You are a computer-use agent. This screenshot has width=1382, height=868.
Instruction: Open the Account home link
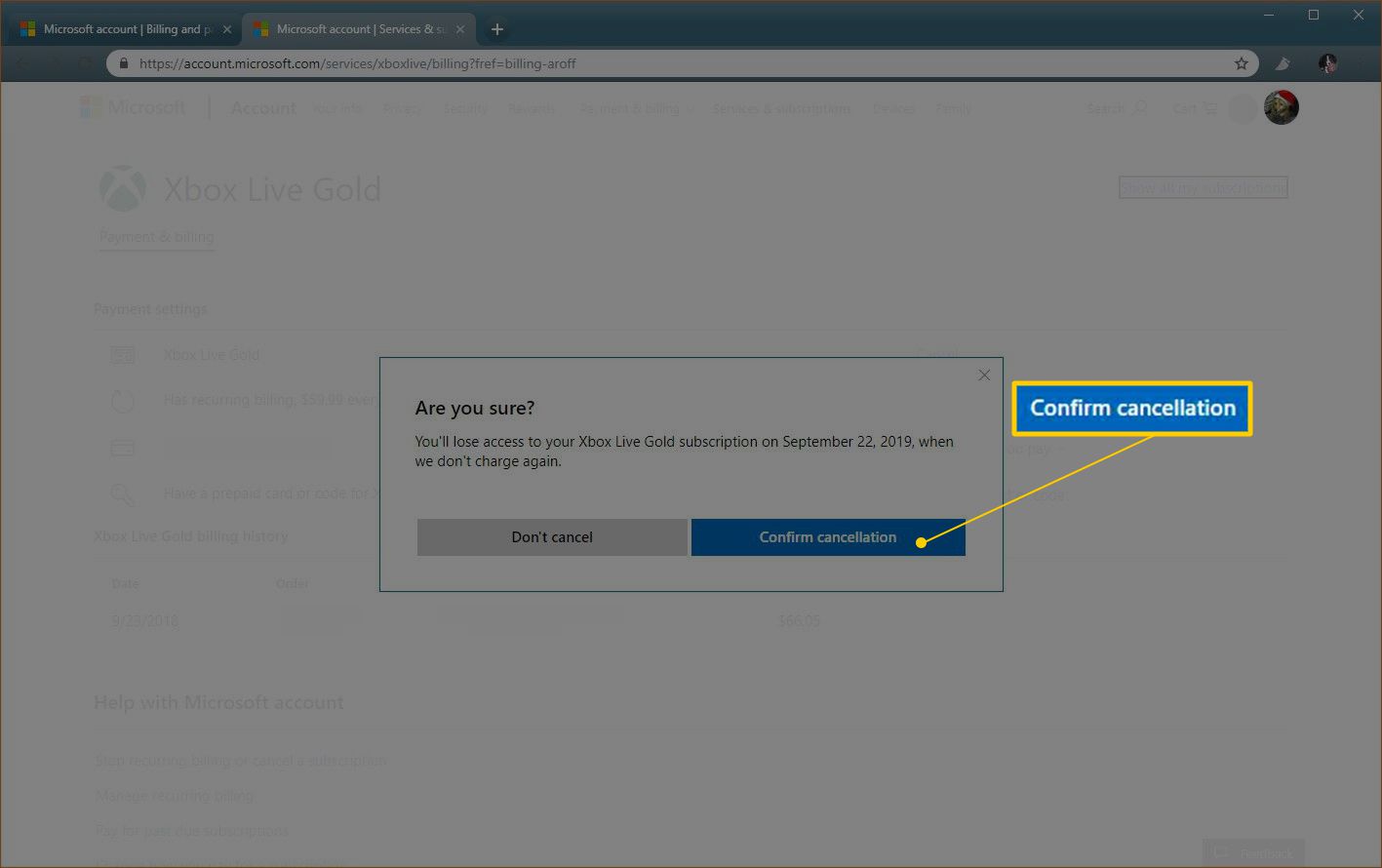(x=263, y=108)
